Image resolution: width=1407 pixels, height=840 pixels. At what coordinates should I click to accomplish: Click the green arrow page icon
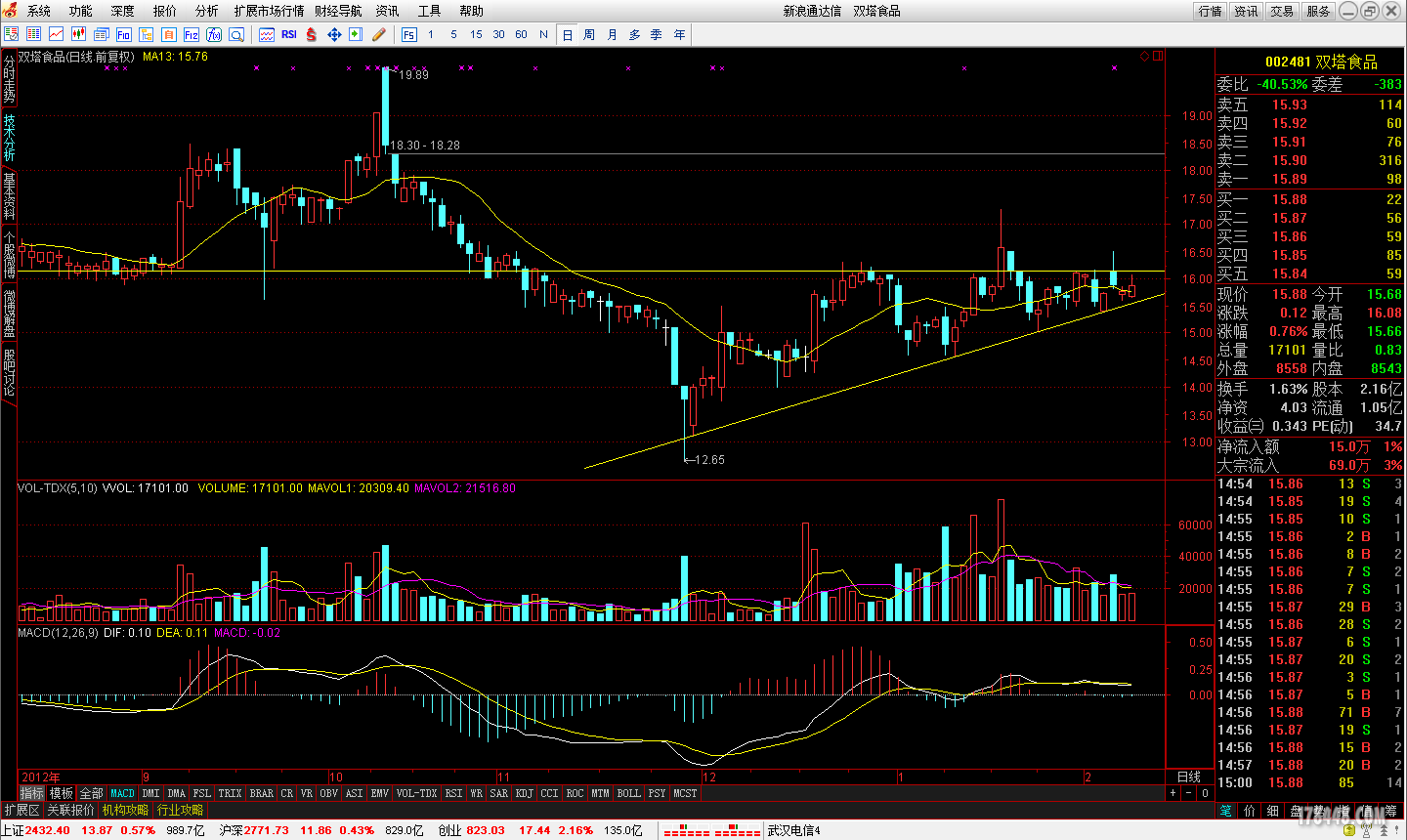coord(356,34)
